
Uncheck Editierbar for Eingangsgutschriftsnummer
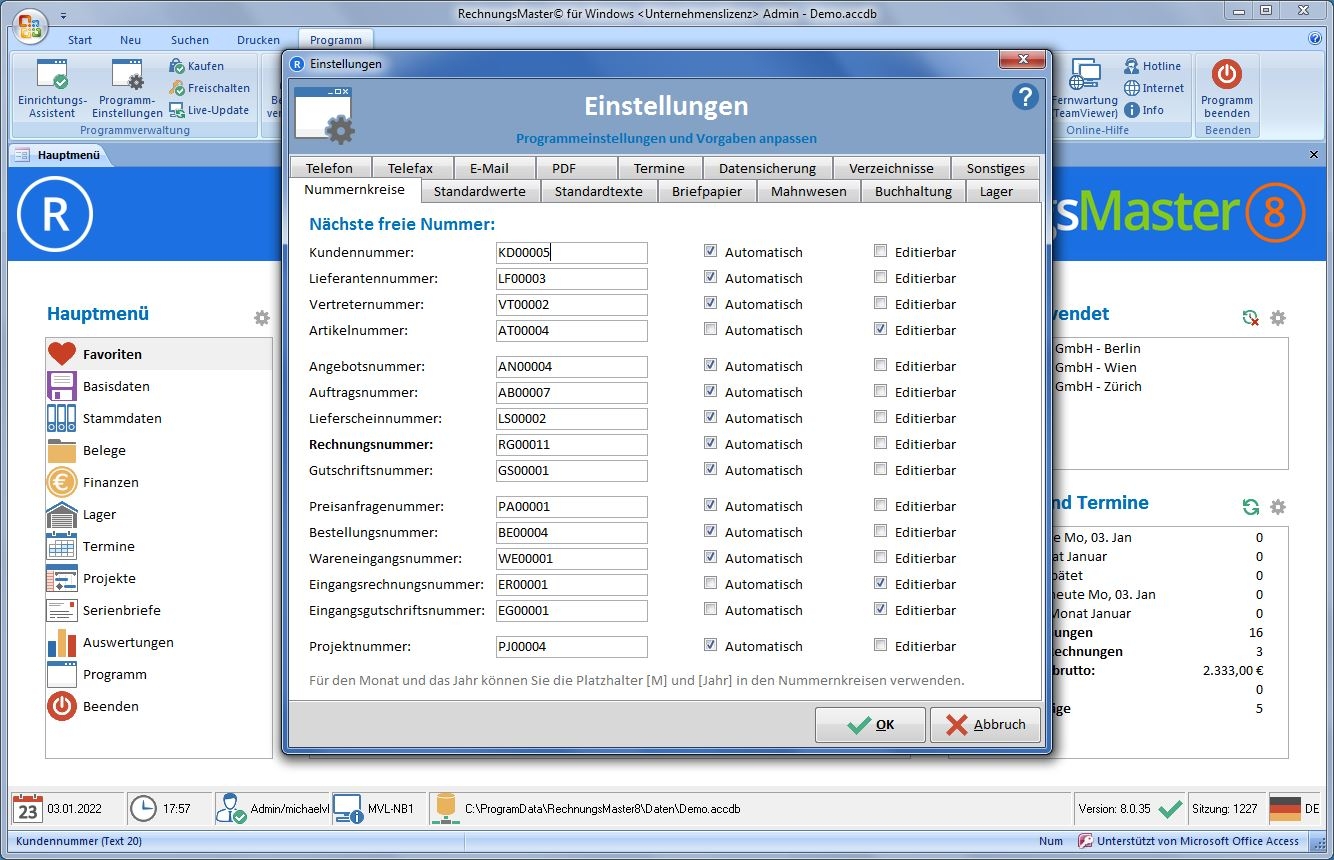coord(880,610)
